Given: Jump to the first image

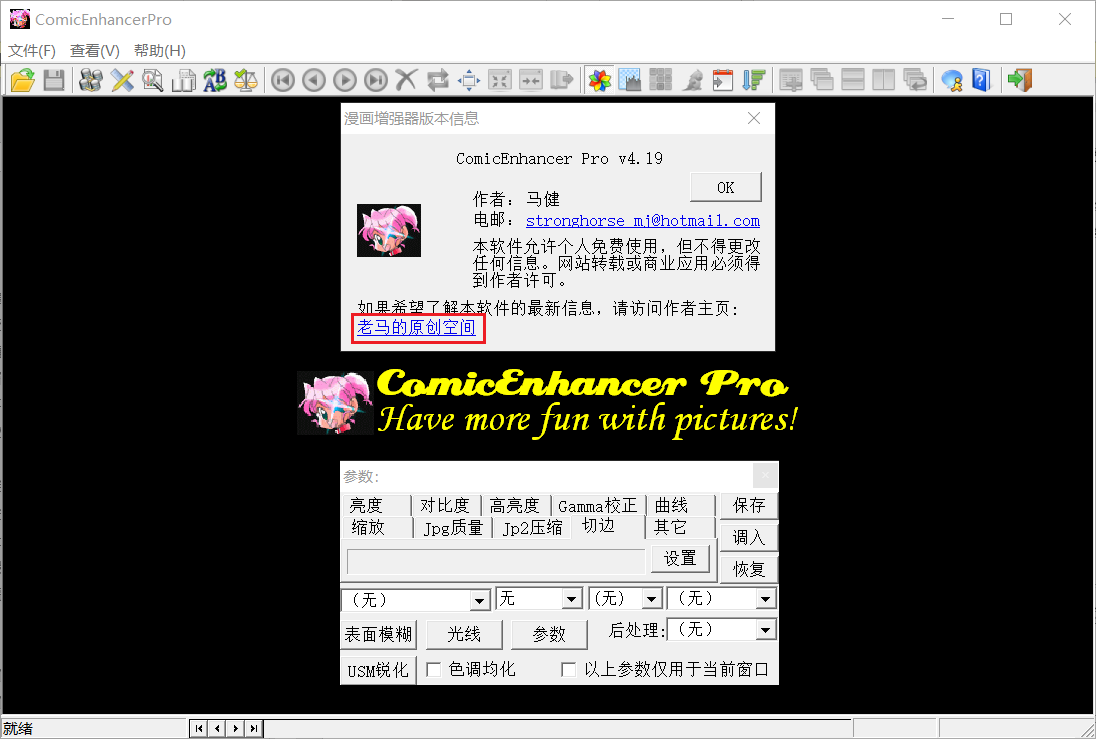Looking at the screenshot, I should click(x=282, y=80).
